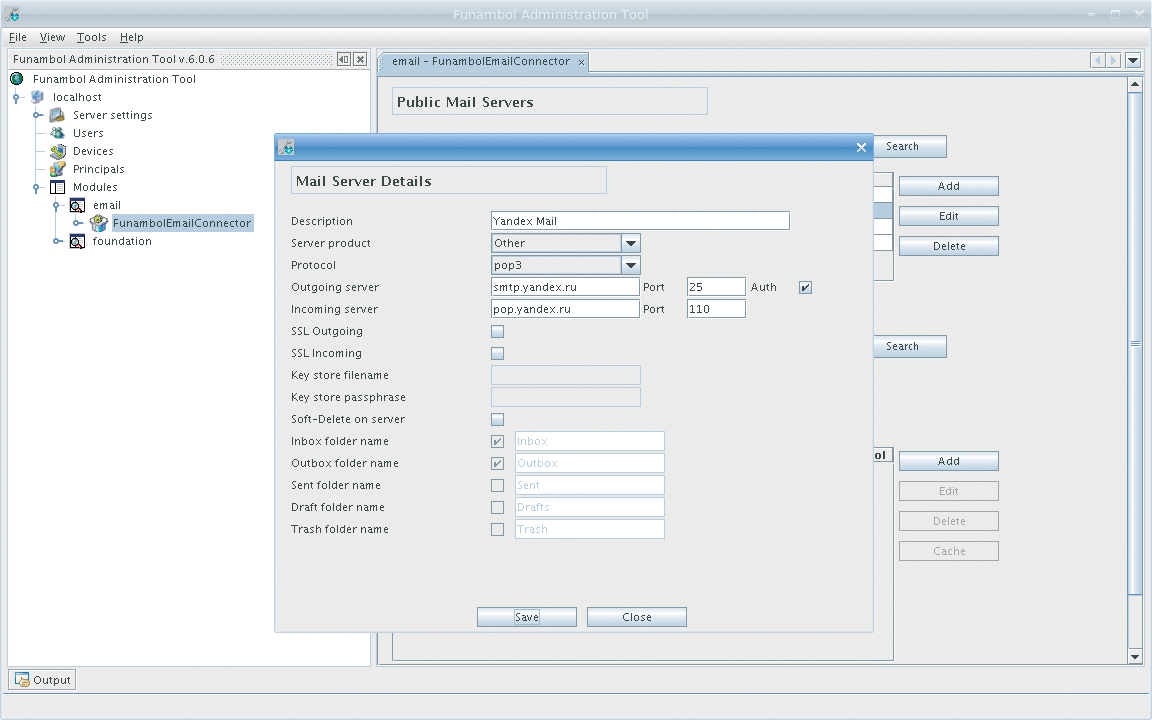
Task: Enable the SSL Outgoing checkbox
Action: (x=497, y=331)
